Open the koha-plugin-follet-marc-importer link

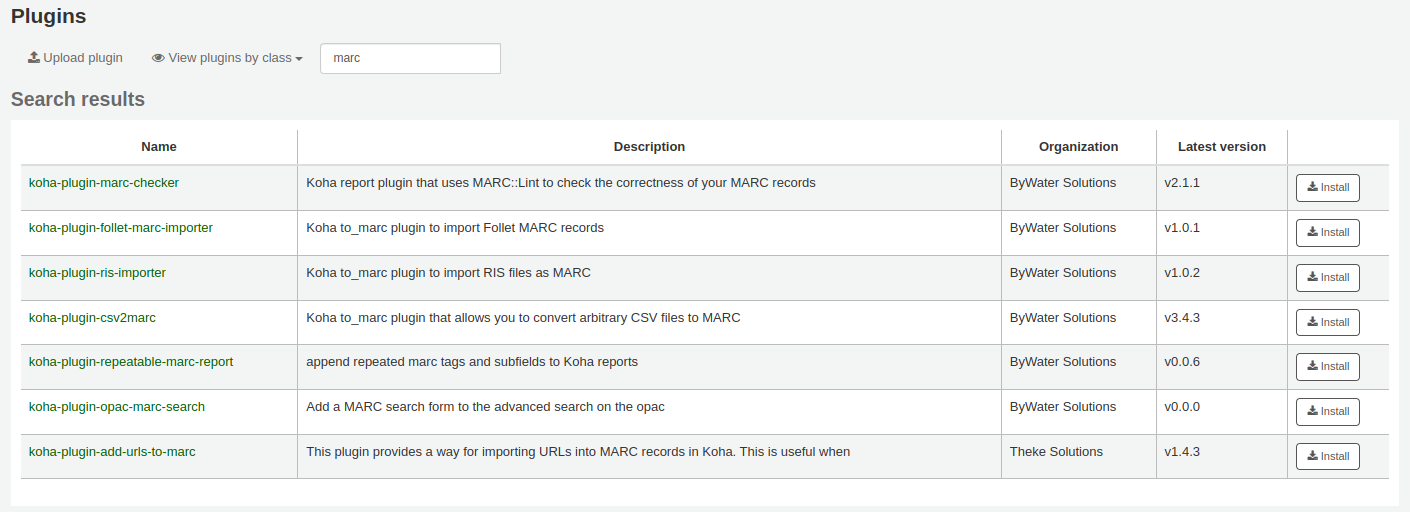coord(121,228)
